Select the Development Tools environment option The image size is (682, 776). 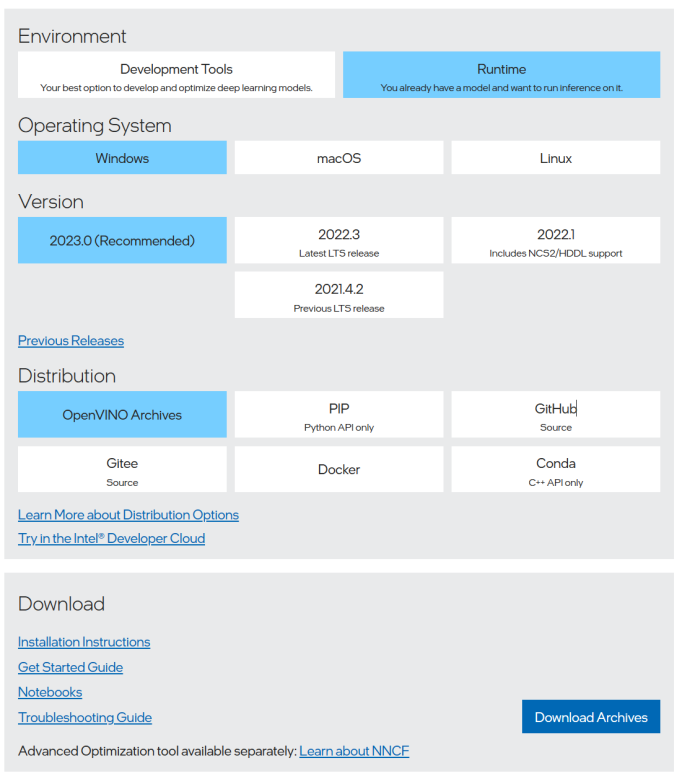point(176,75)
